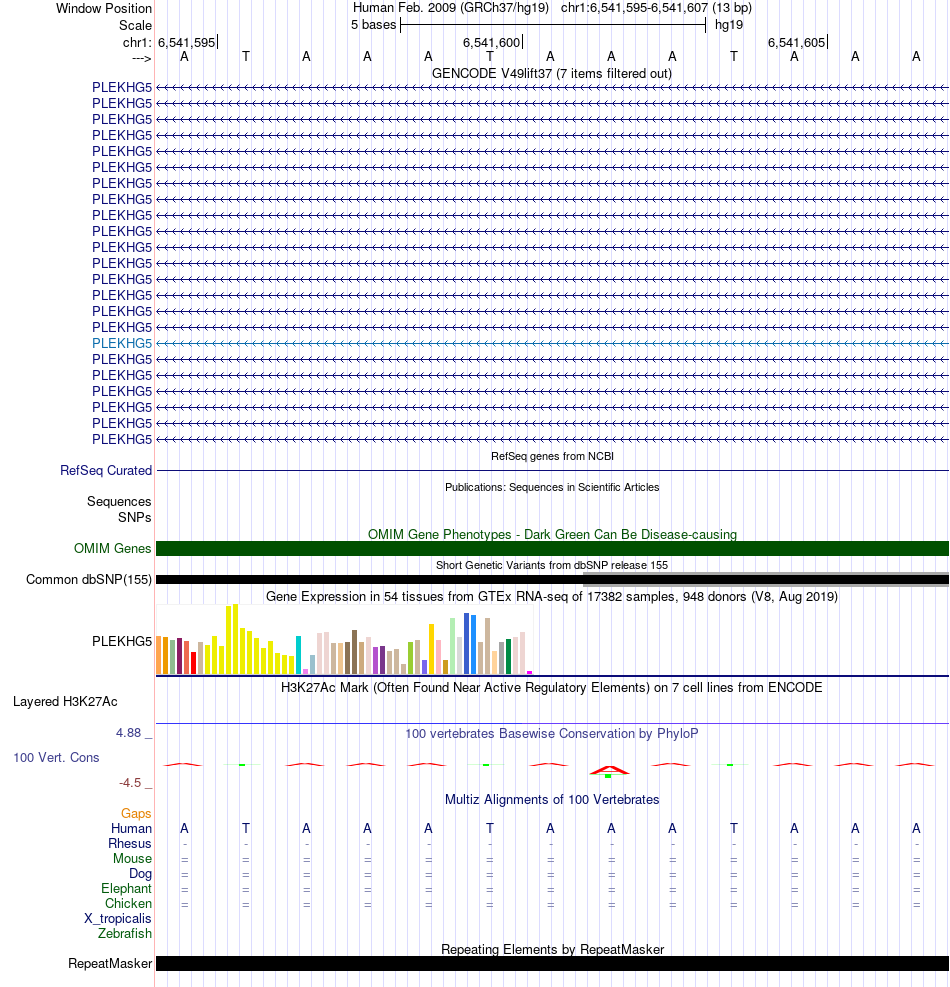Screen dimensions: 950x987
Task: Click the Layered H3K27Ac label
Action: coord(65,701)
